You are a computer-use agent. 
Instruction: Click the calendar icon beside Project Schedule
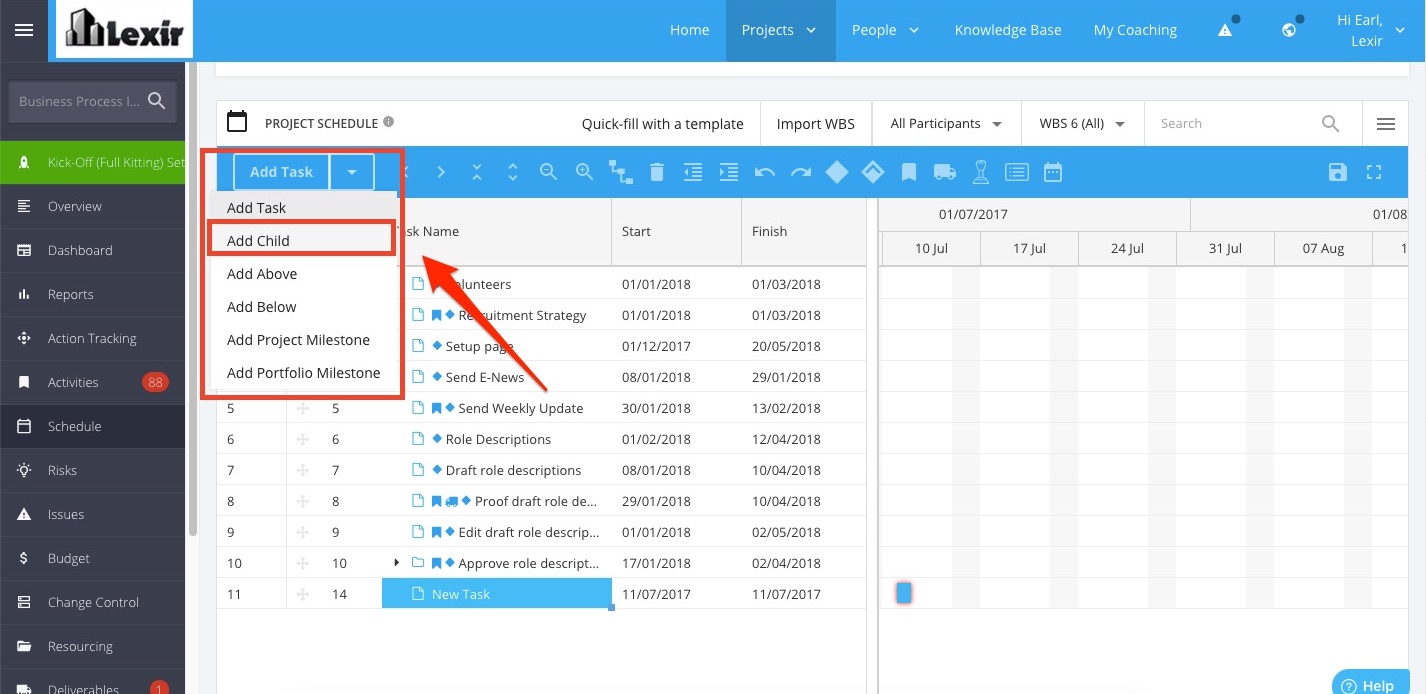pos(237,122)
